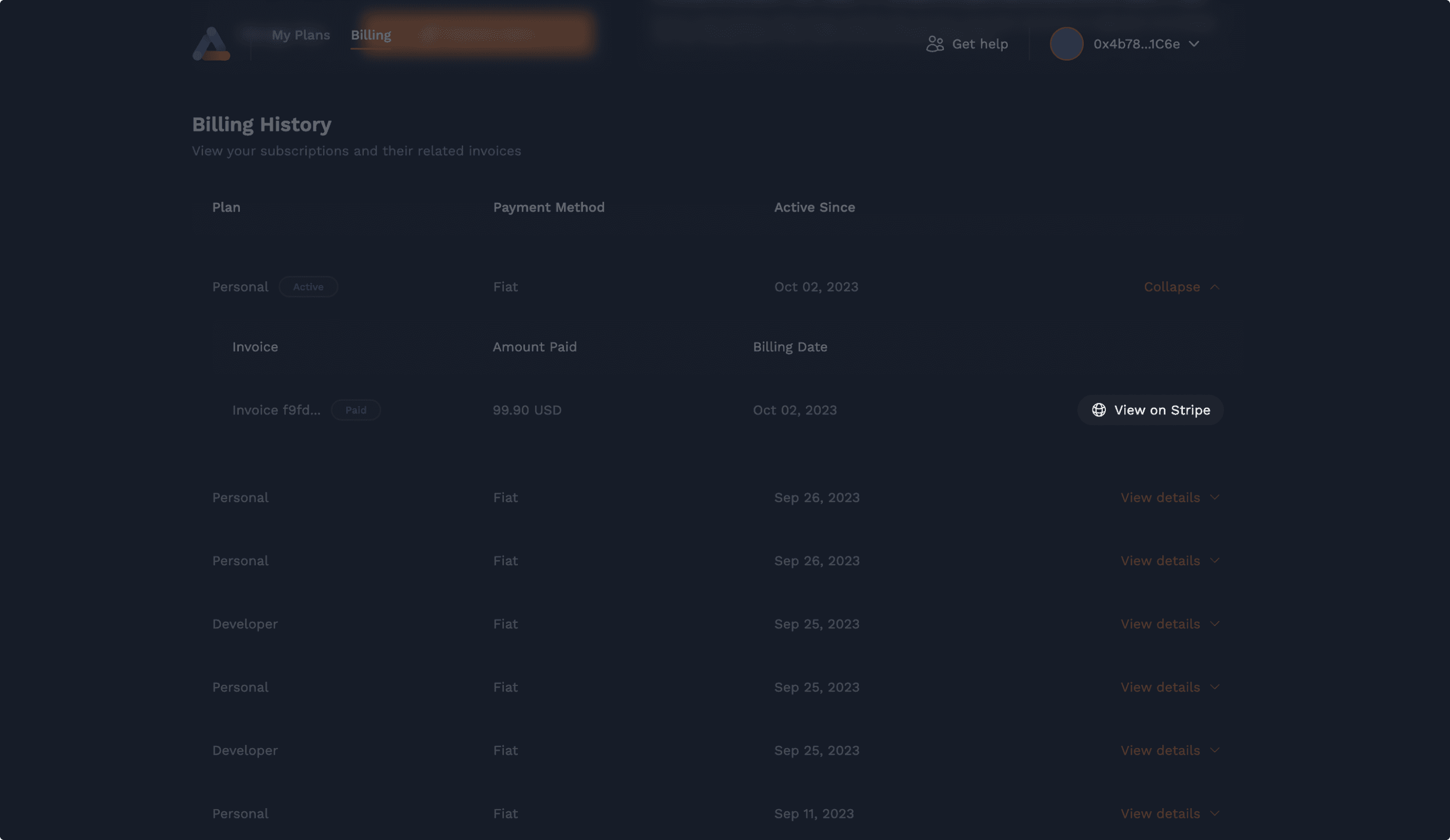The width and height of the screenshot is (1450, 840).
Task: Click the Get help people icon
Action: pyautogui.click(x=934, y=43)
